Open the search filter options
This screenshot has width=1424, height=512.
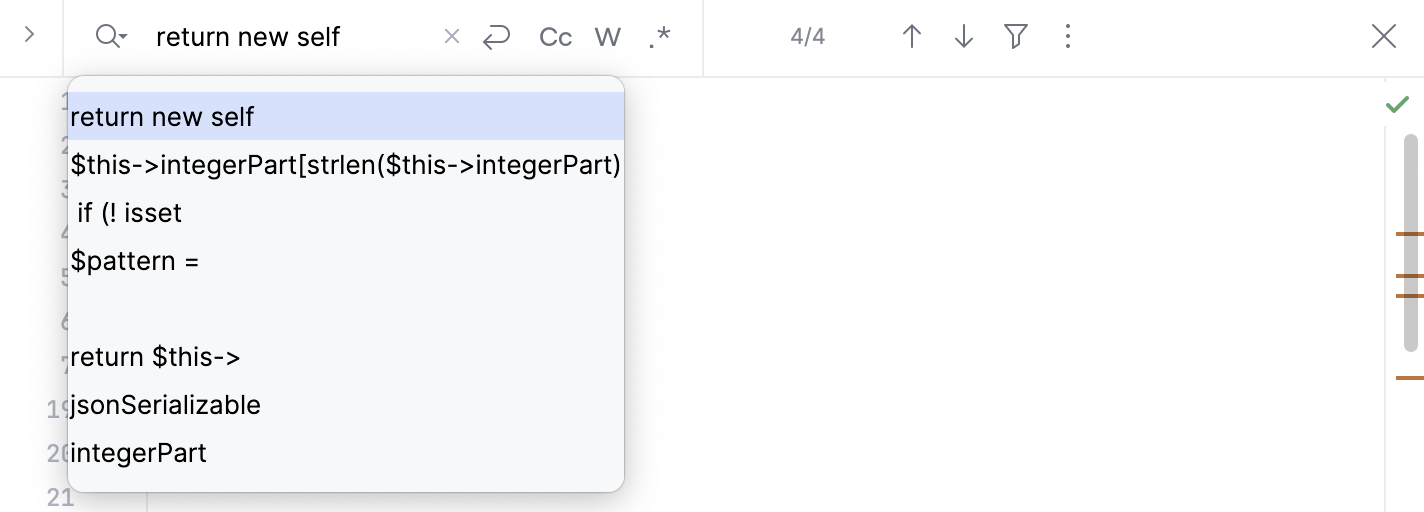[1016, 37]
